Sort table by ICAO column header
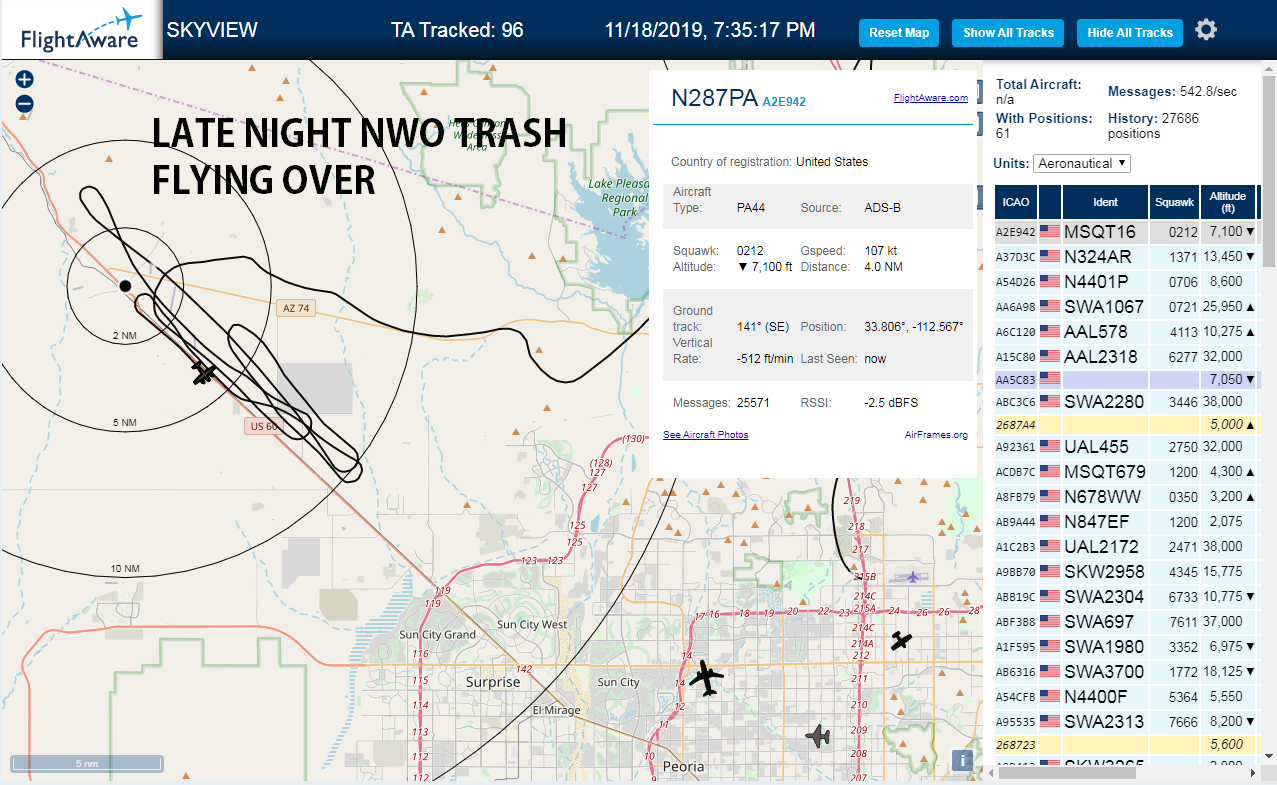 point(1016,202)
